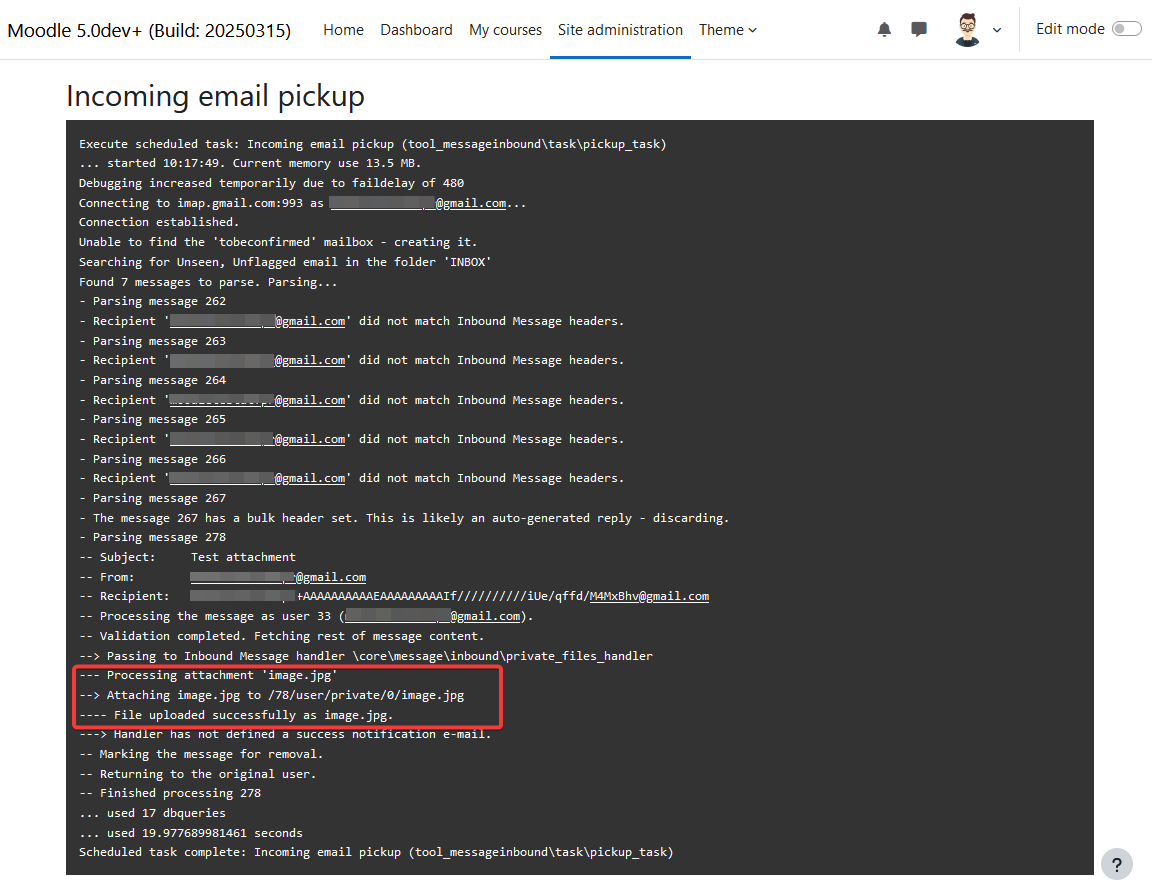Click the 'Attaching image.jpg to /78/user/private' line

271,694
